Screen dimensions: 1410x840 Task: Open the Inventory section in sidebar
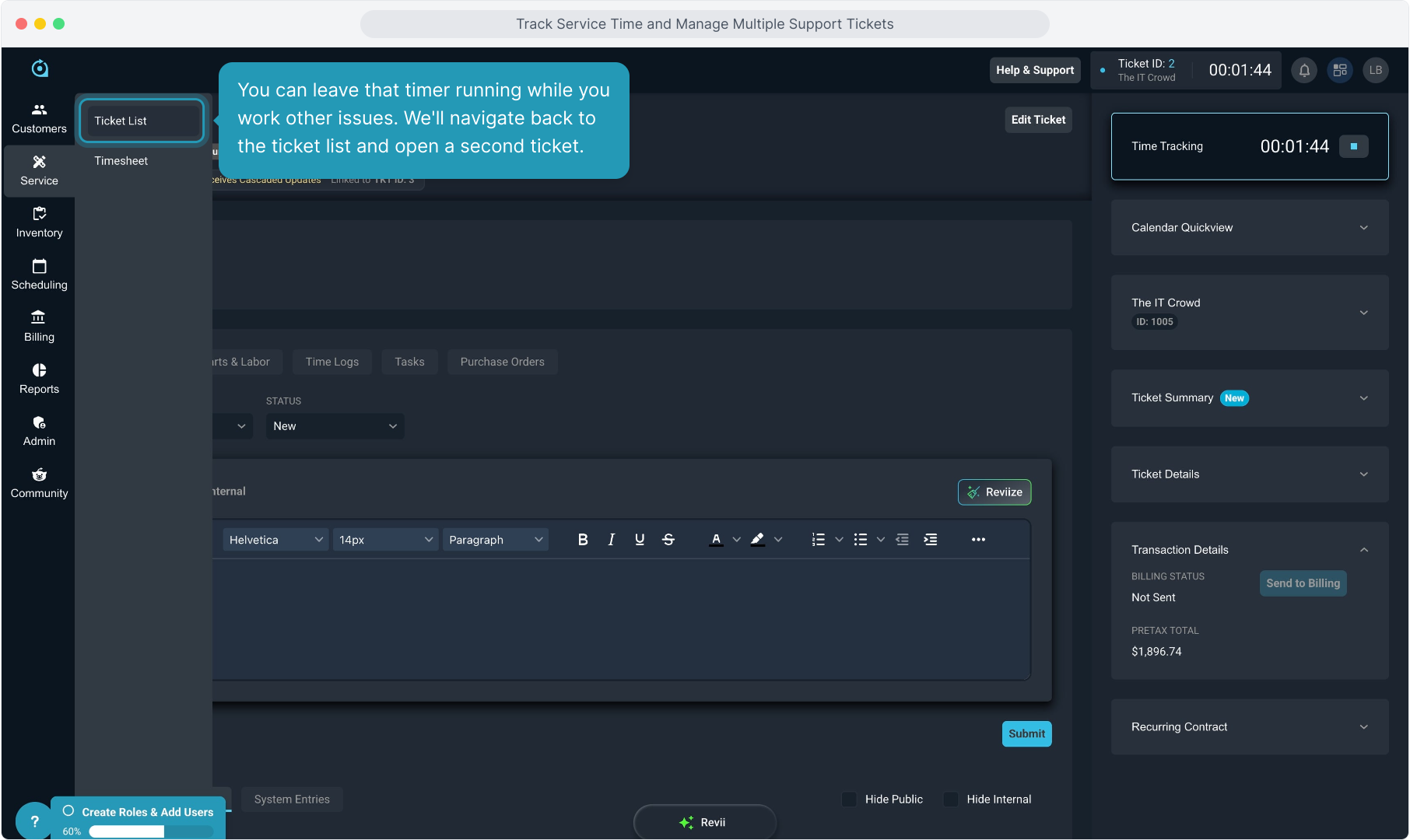(x=39, y=222)
